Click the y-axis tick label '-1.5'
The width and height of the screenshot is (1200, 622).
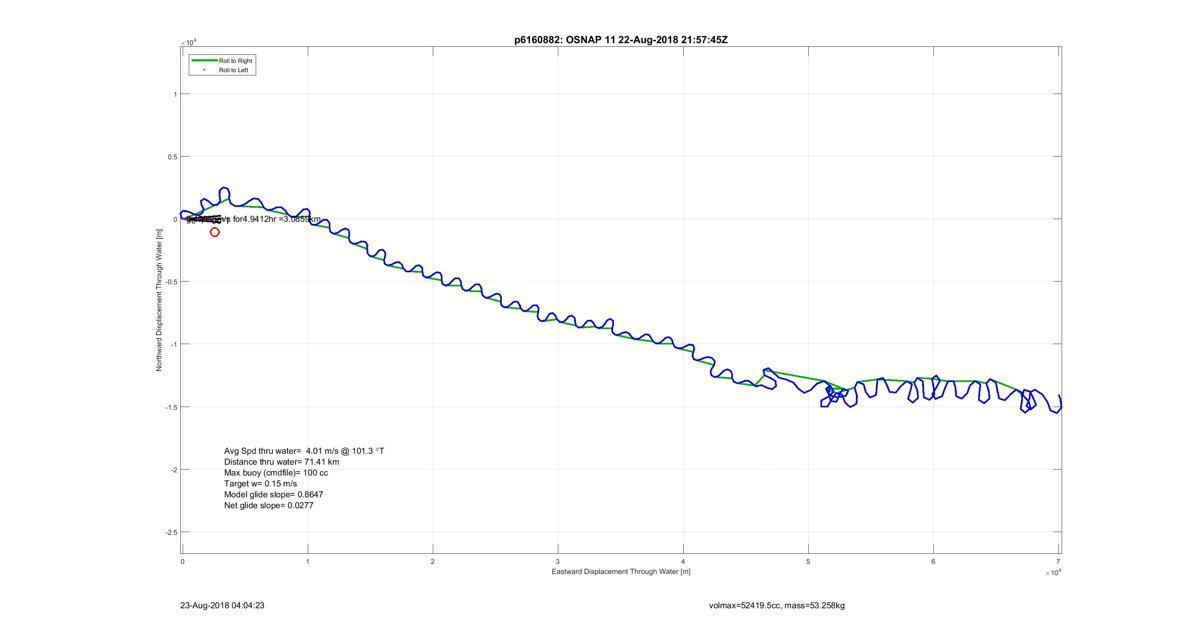pyautogui.click(x=171, y=407)
